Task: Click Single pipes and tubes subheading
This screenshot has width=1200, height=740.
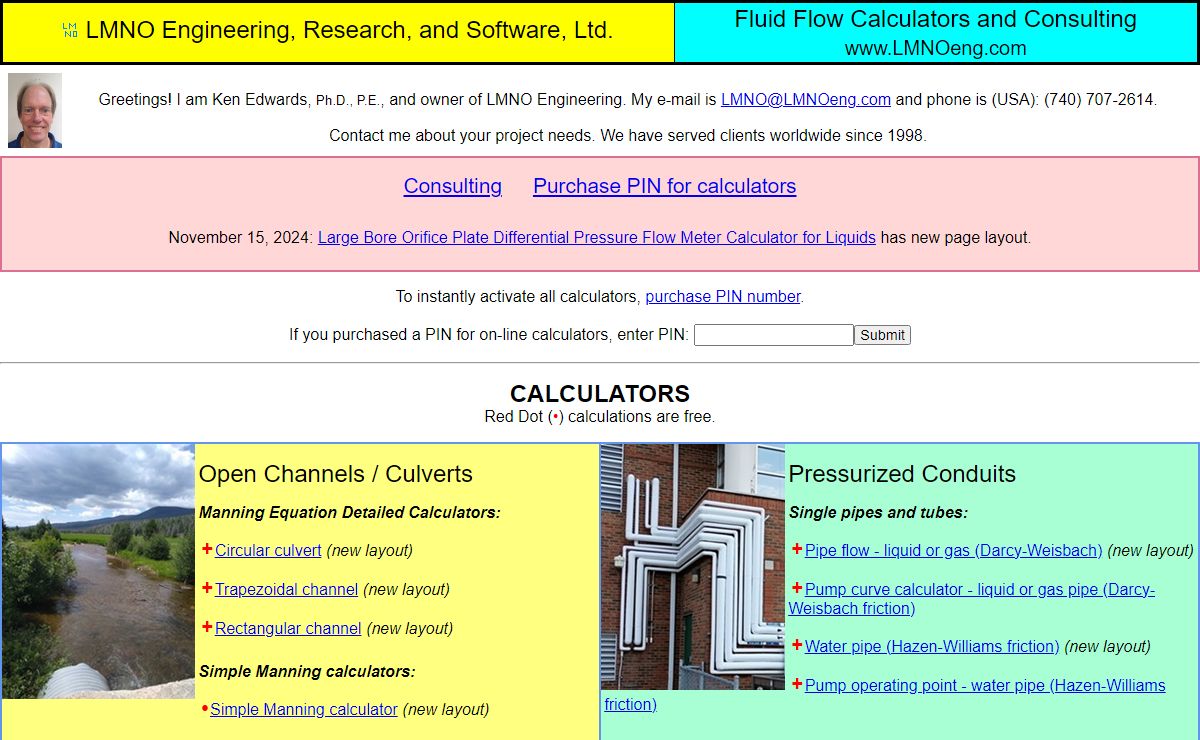Action: [x=878, y=512]
